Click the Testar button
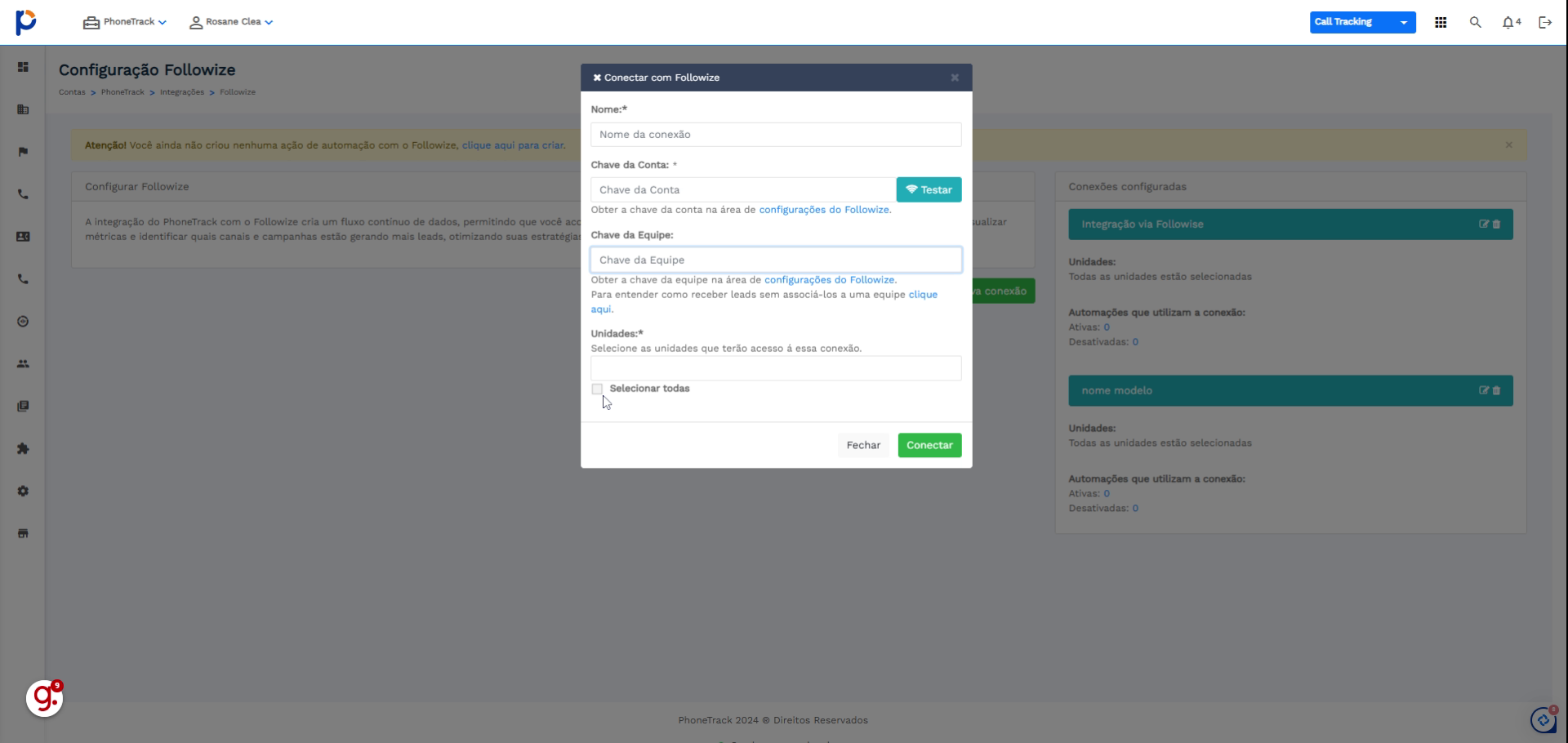Viewport: 1568px width, 743px height. pos(929,190)
